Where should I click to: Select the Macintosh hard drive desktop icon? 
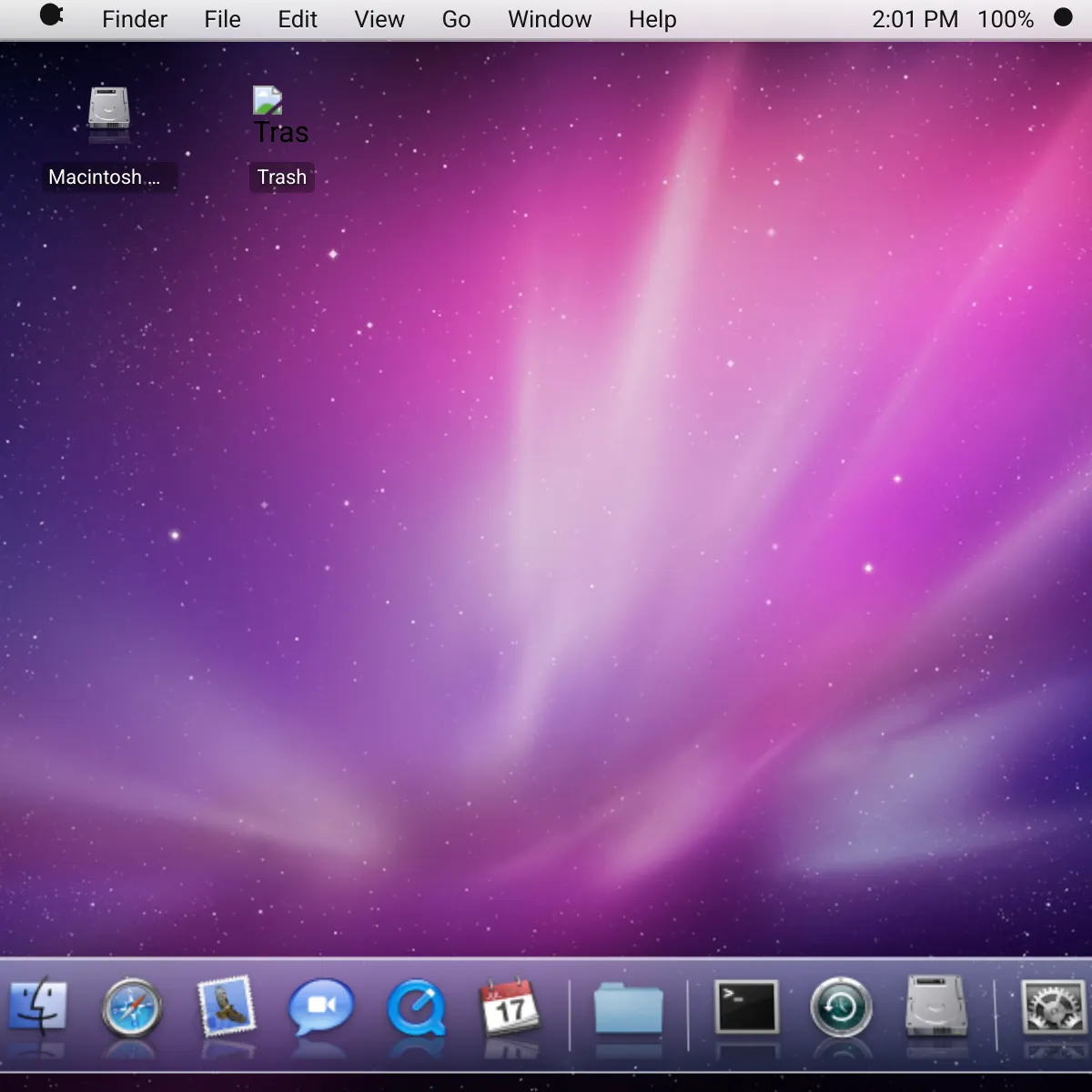(109, 114)
